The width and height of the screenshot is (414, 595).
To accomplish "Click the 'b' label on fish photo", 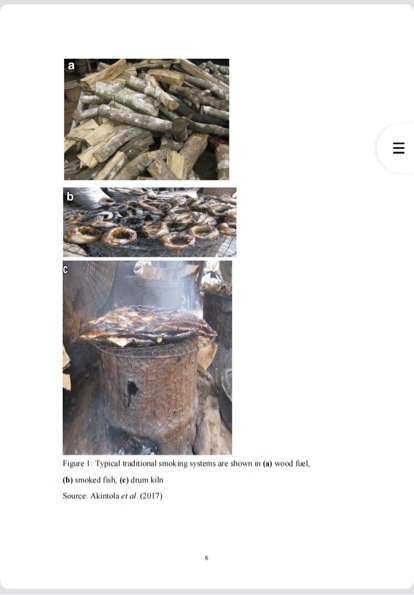I will 70,197.
